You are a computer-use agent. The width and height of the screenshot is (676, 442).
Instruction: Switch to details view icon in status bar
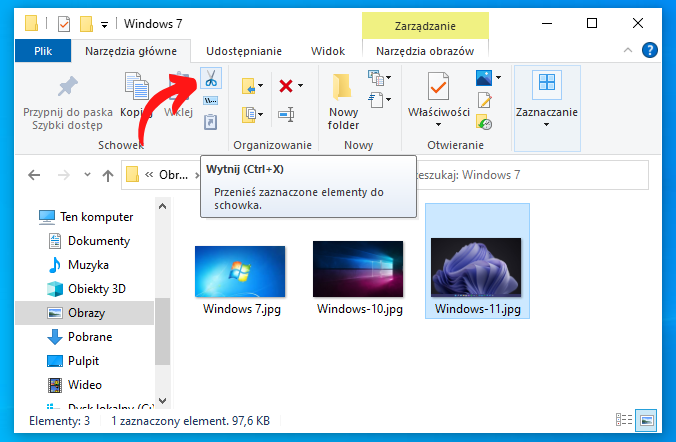point(623,420)
